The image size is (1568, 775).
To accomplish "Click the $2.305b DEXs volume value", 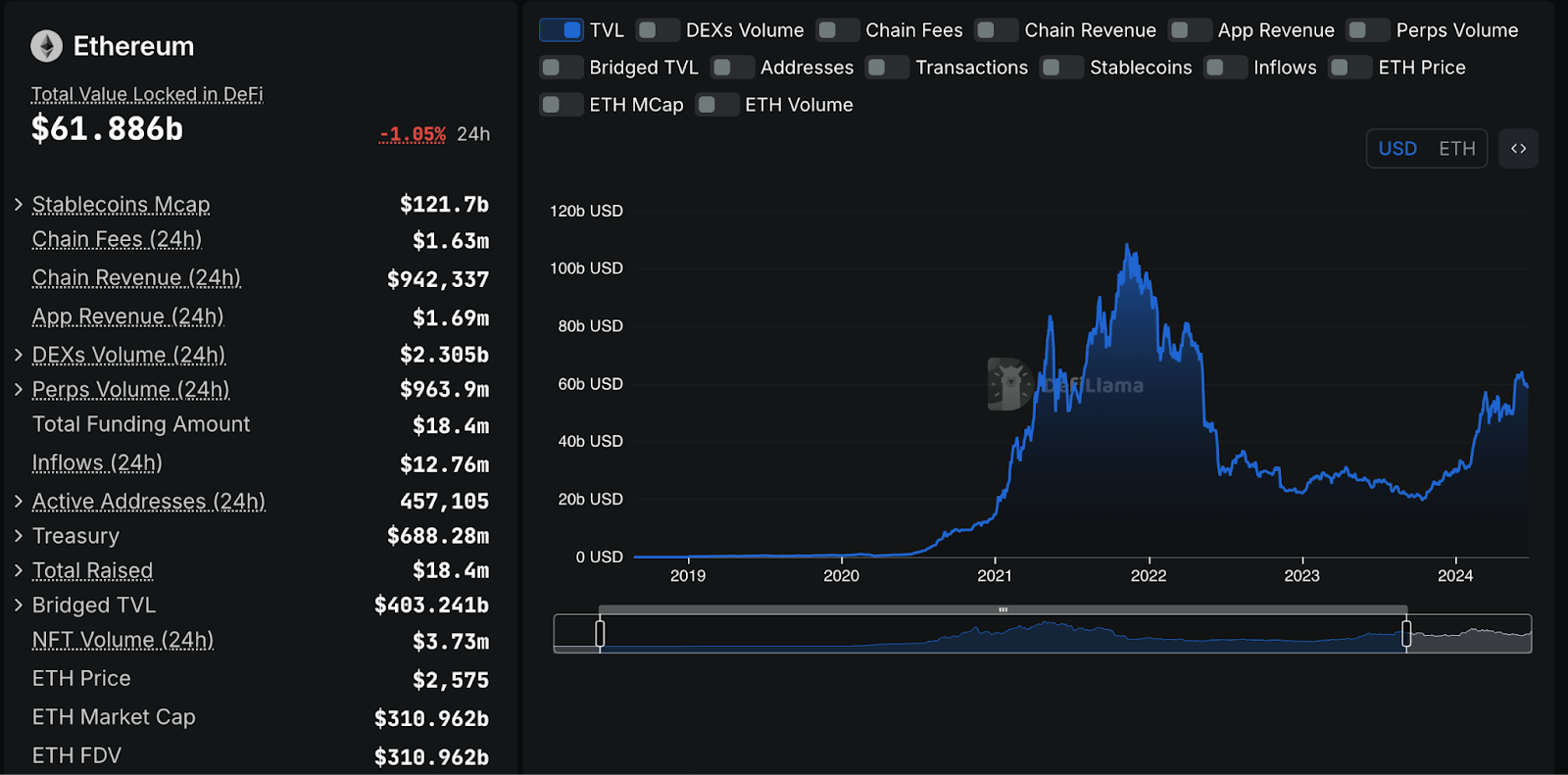I will 444,355.
